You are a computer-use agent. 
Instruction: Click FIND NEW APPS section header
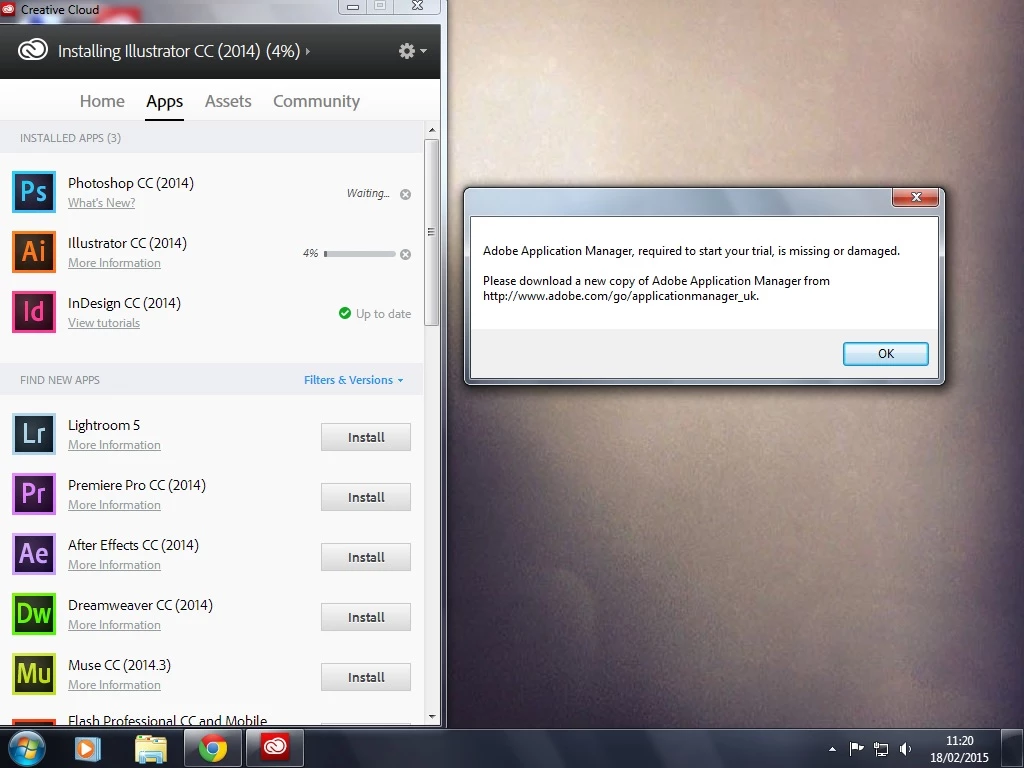[60, 380]
